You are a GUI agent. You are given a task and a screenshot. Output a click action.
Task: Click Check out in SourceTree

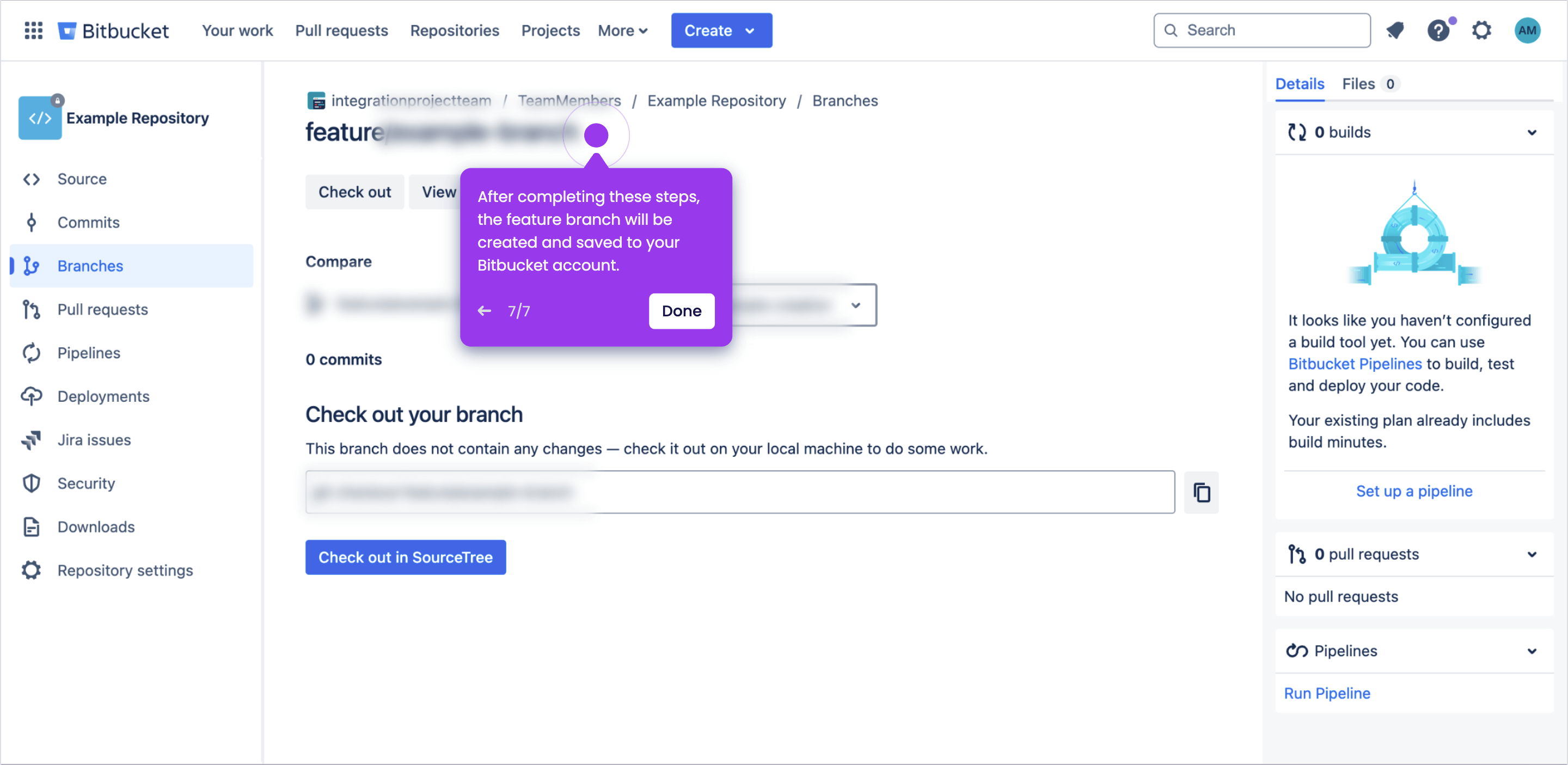[406, 557]
